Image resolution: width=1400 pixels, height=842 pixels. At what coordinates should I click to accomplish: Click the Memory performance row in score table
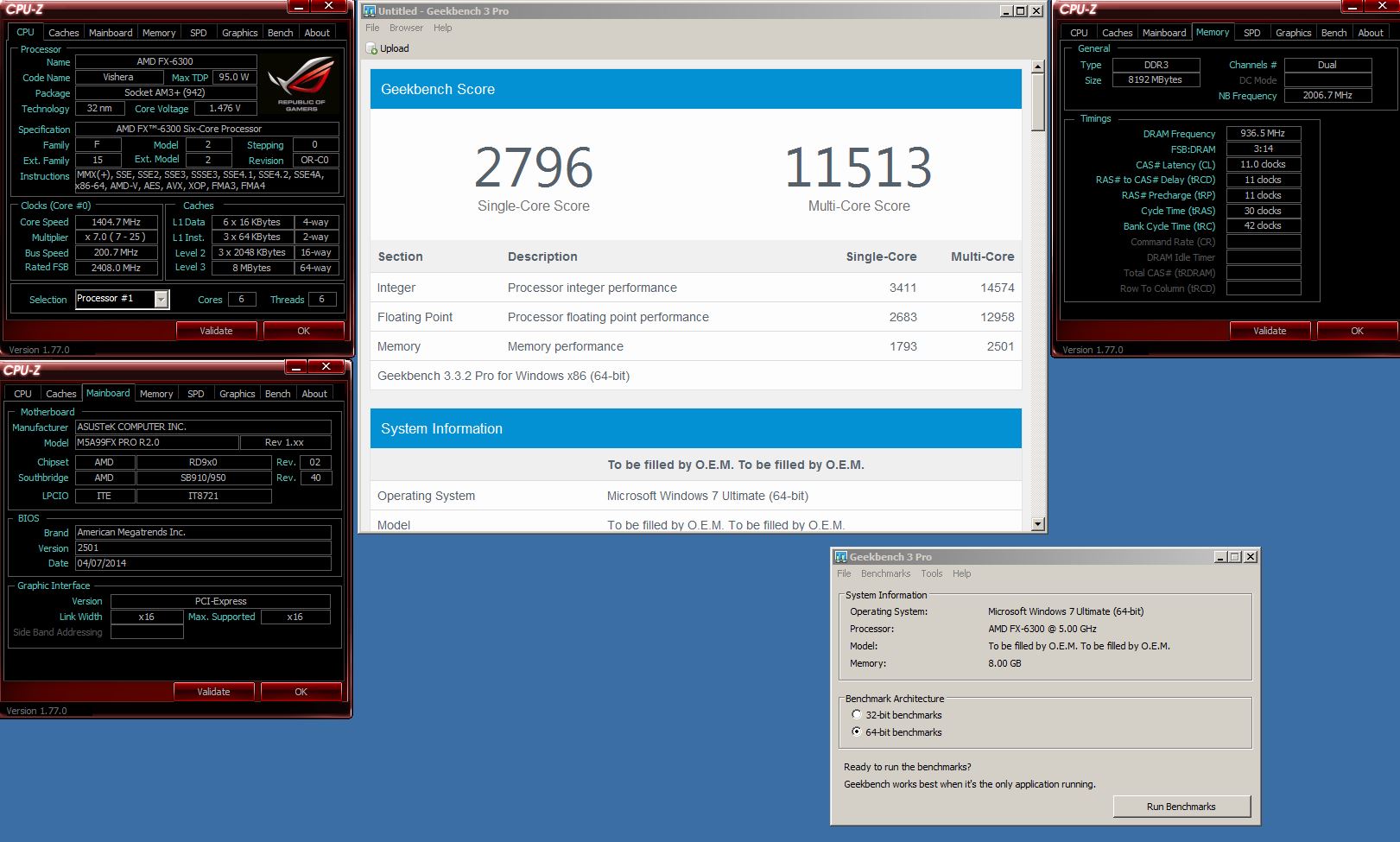[696, 346]
